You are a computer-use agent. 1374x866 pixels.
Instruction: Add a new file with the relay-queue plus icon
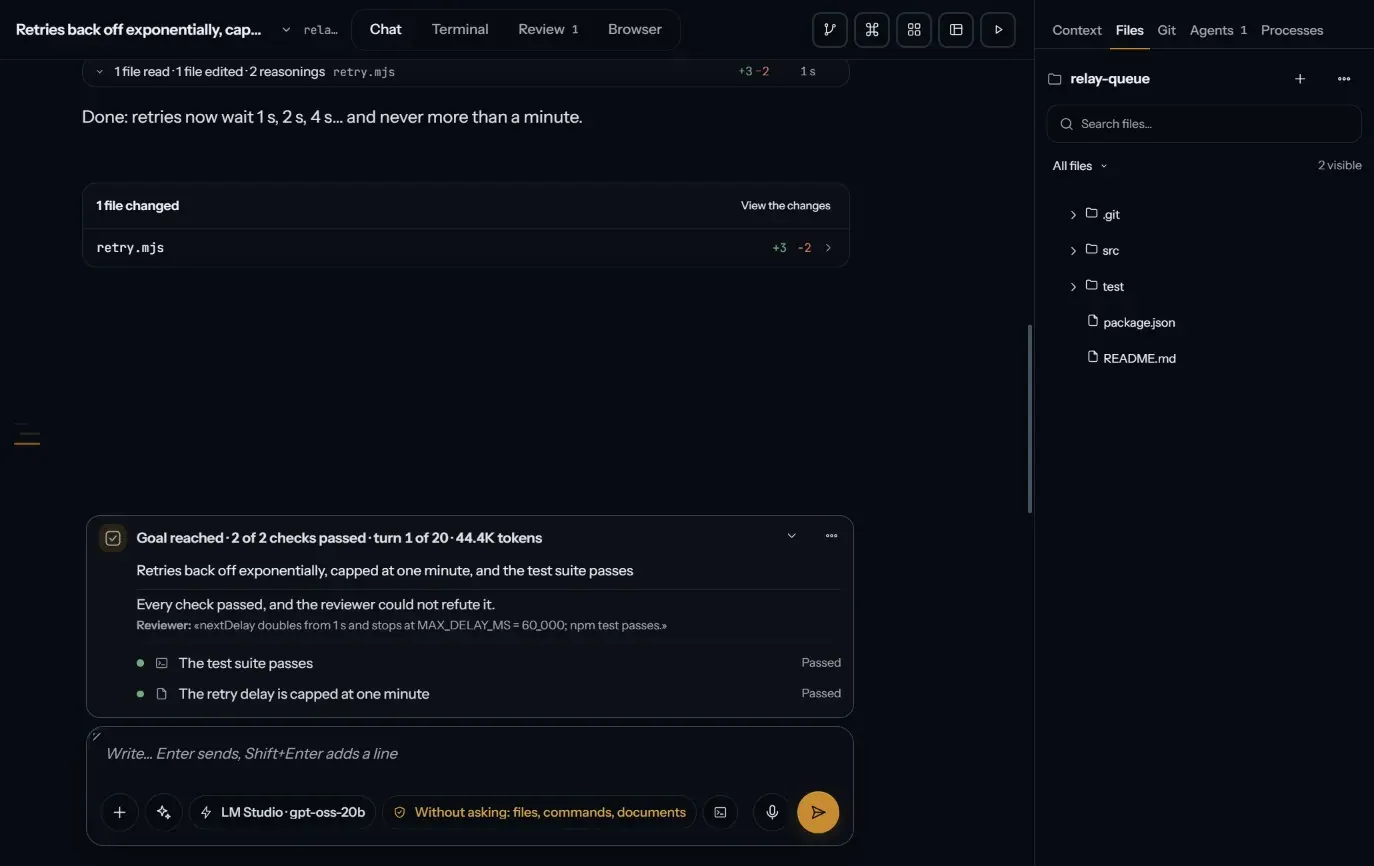pyautogui.click(x=1300, y=79)
